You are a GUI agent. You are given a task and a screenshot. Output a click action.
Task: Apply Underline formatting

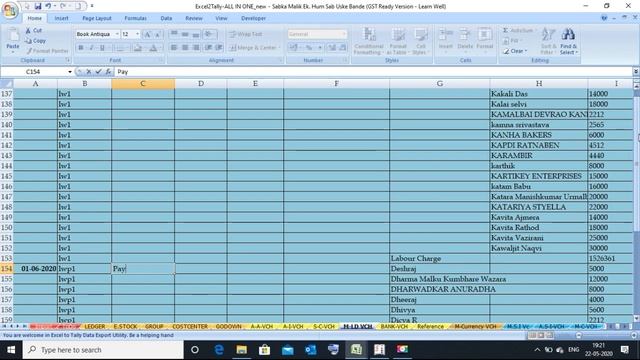pyautogui.click(x=102, y=48)
